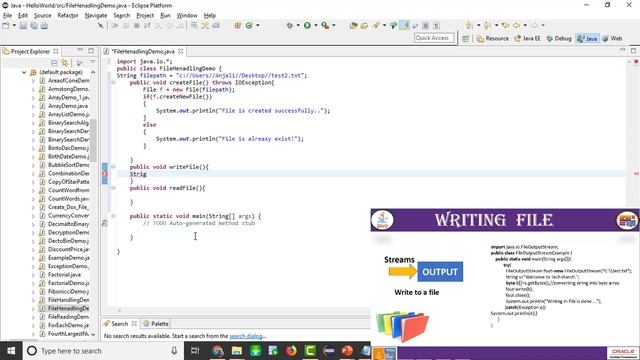Click Collapse All in Project Explorer
This screenshot has height=360, width=640.
pos(54,62)
